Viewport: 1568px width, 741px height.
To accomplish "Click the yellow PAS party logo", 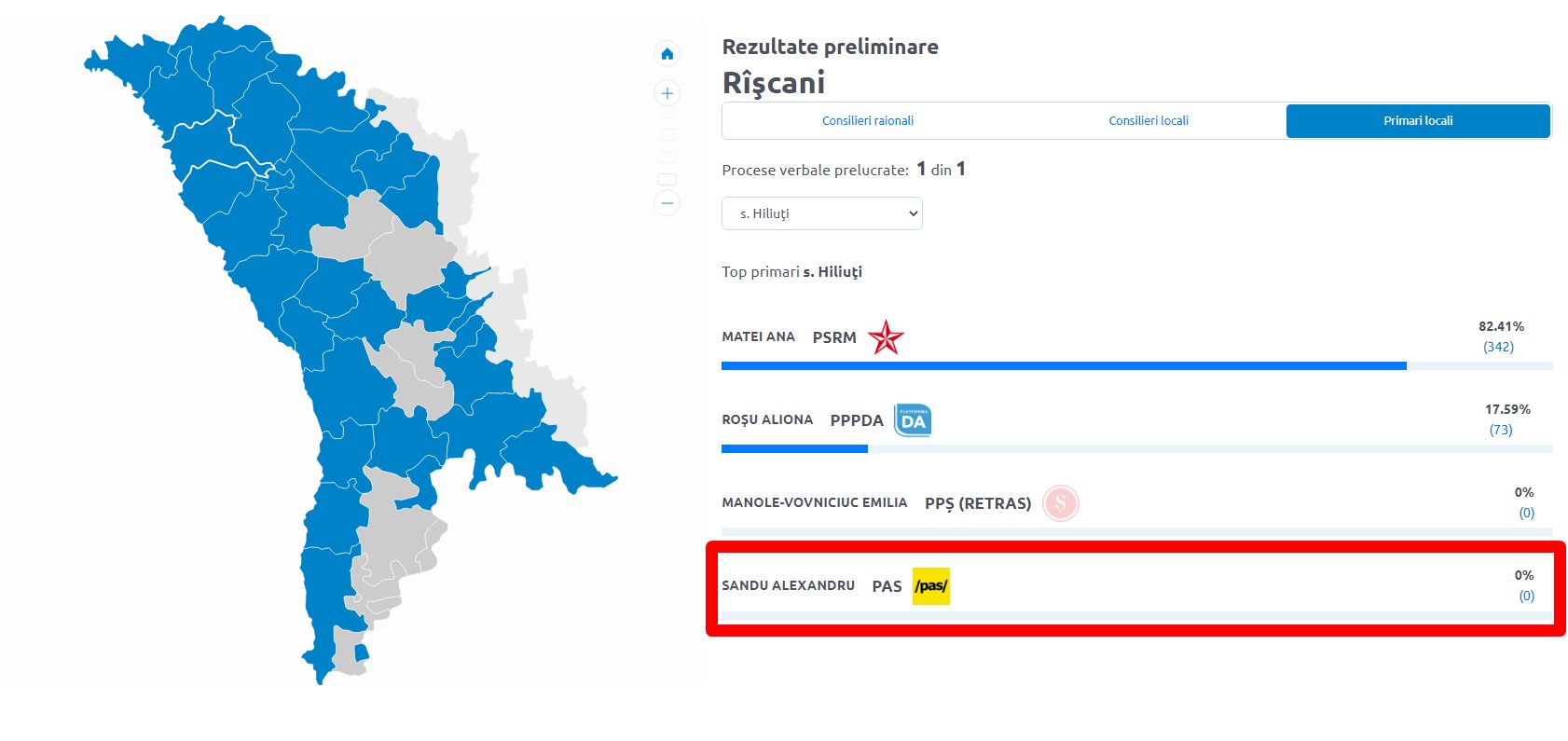I will tap(930, 586).
